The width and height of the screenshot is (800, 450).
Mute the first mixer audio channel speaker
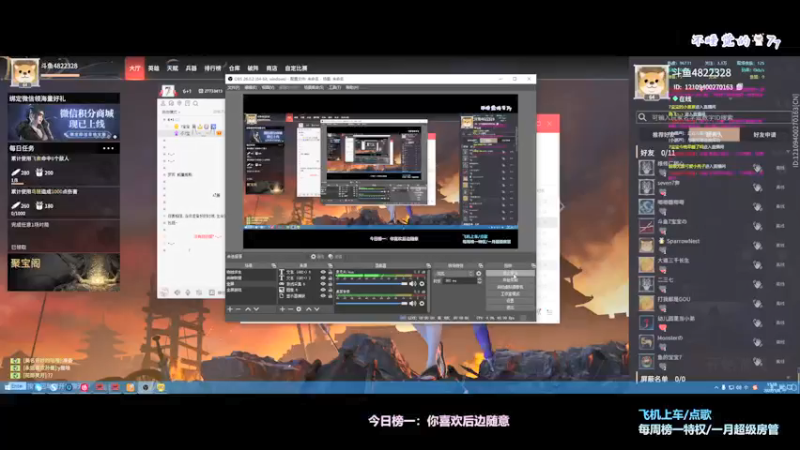(x=413, y=284)
